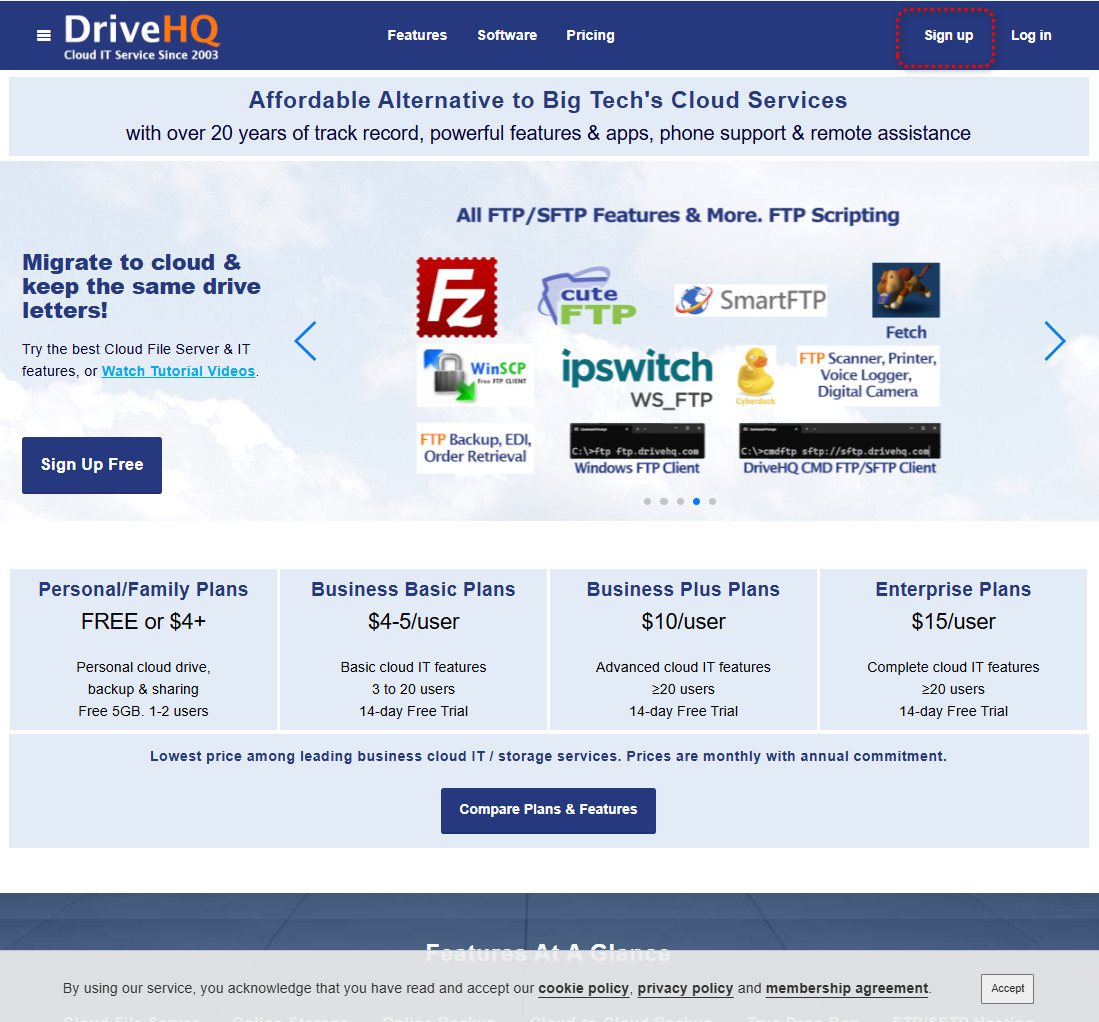Click the FileZilla logo icon
Screen dimensions: 1099x1022
[457, 297]
